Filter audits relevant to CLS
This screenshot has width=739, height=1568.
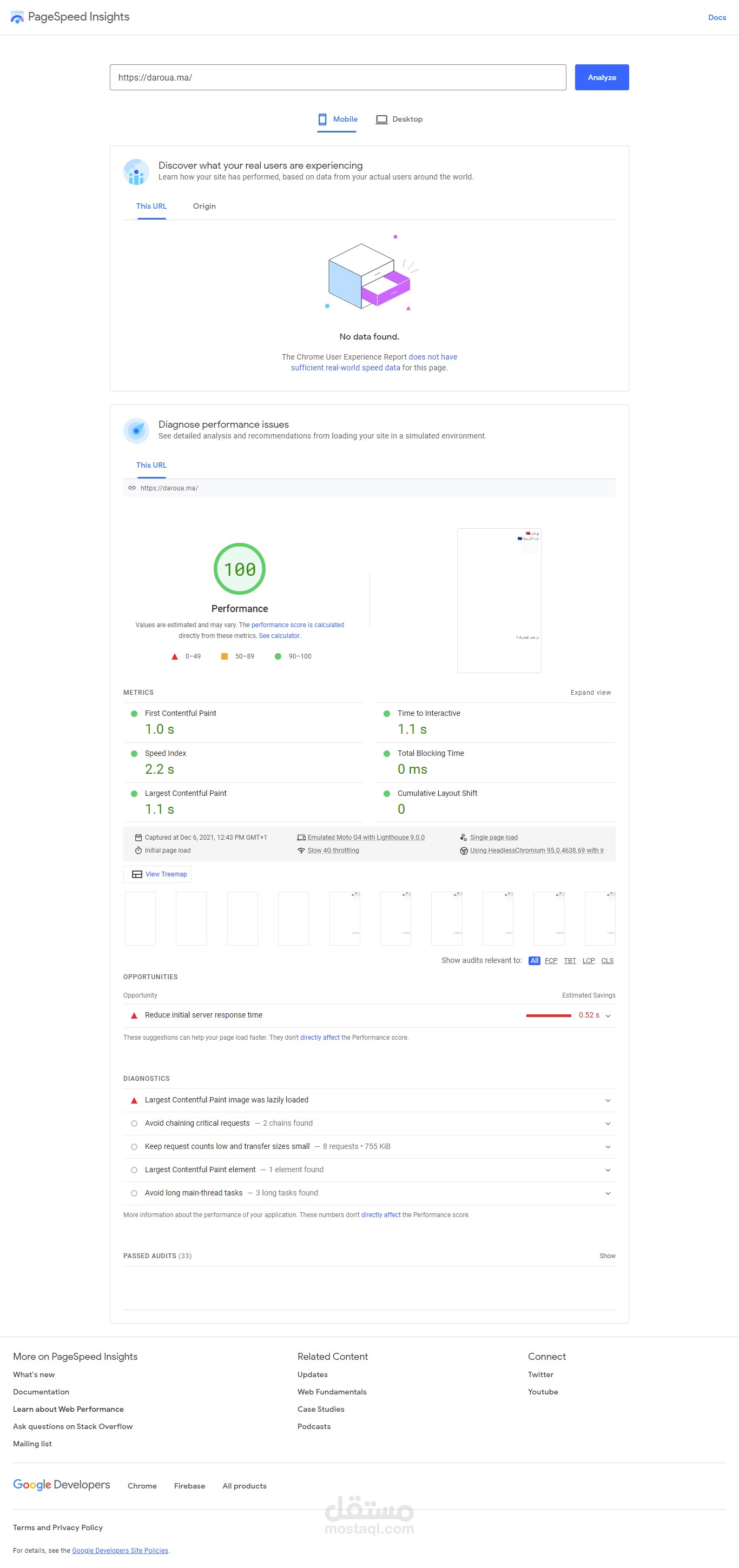click(608, 960)
